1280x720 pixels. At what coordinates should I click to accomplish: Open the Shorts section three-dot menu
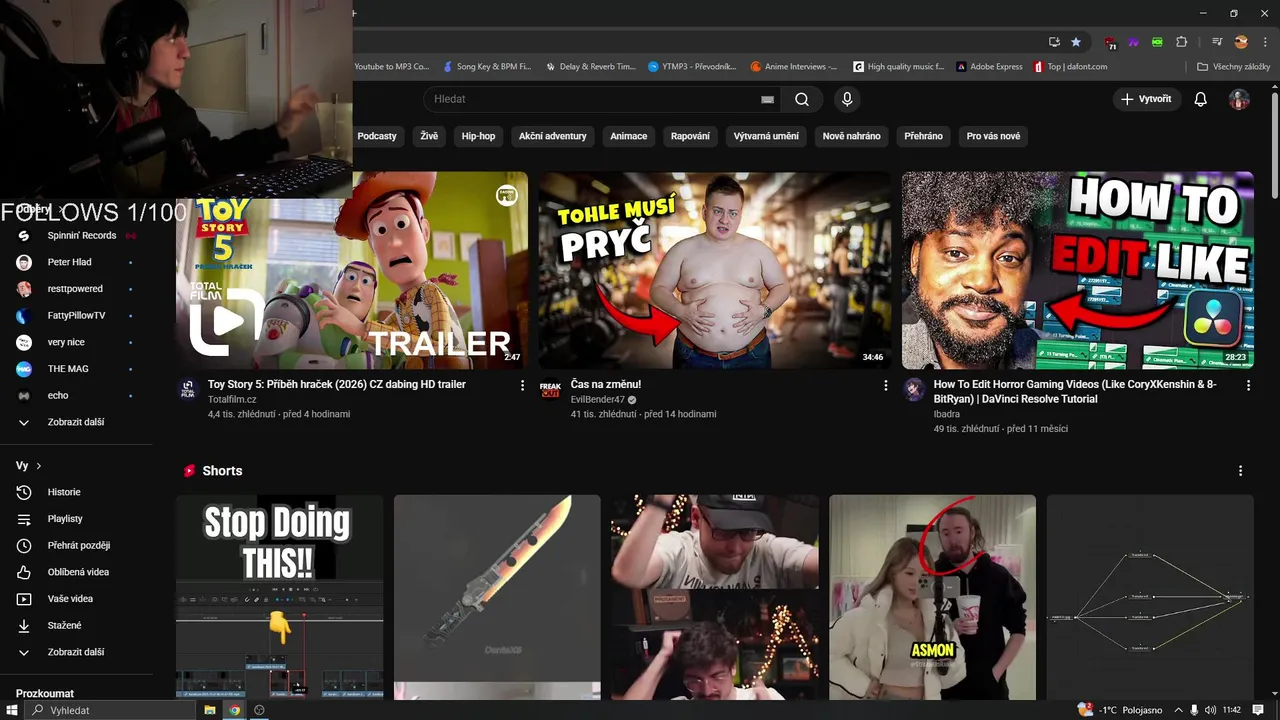1241,471
